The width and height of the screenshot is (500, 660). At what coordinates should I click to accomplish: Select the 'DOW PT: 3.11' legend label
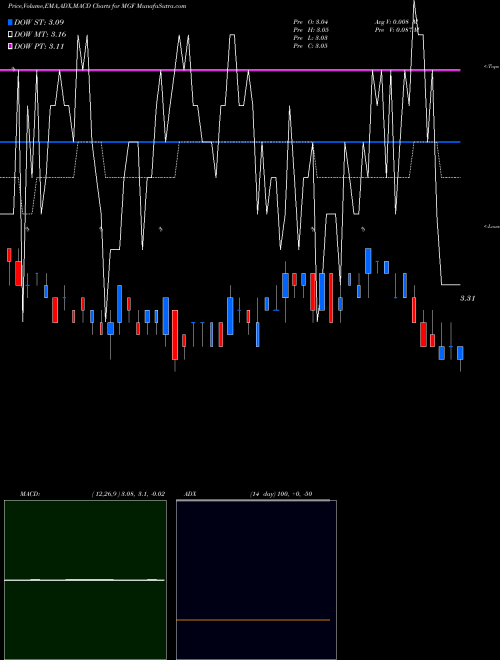click(39, 46)
